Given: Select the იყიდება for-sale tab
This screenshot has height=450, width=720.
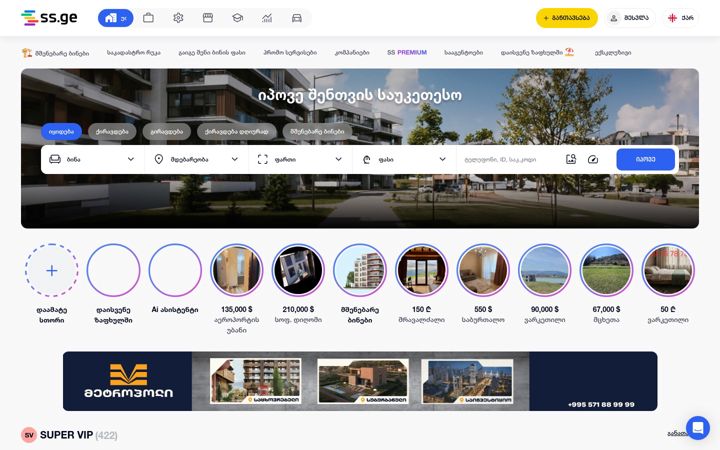Looking at the screenshot, I should coord(61,131).
